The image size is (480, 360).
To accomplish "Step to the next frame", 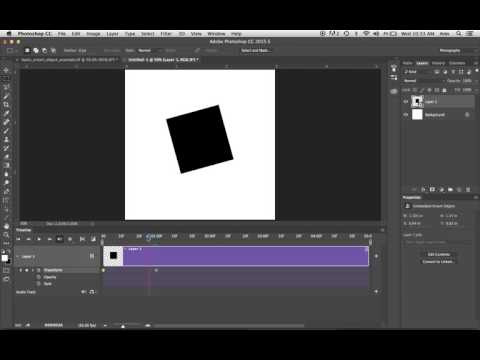I will pyautogui.click(x=49, y=239).
